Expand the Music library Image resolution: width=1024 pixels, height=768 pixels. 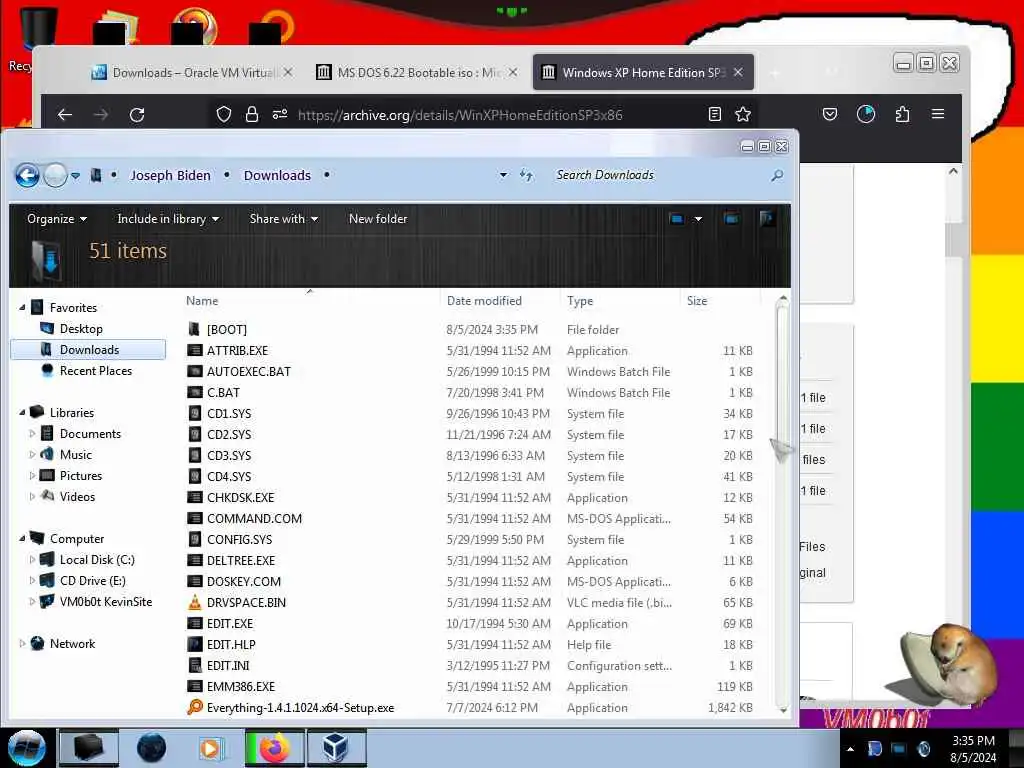32,455
